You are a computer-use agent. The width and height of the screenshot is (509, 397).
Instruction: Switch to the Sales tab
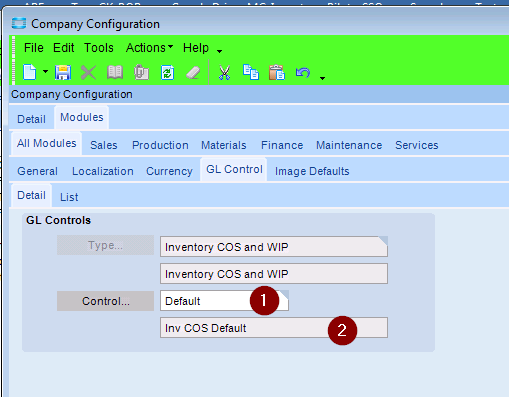pos(104,145)
